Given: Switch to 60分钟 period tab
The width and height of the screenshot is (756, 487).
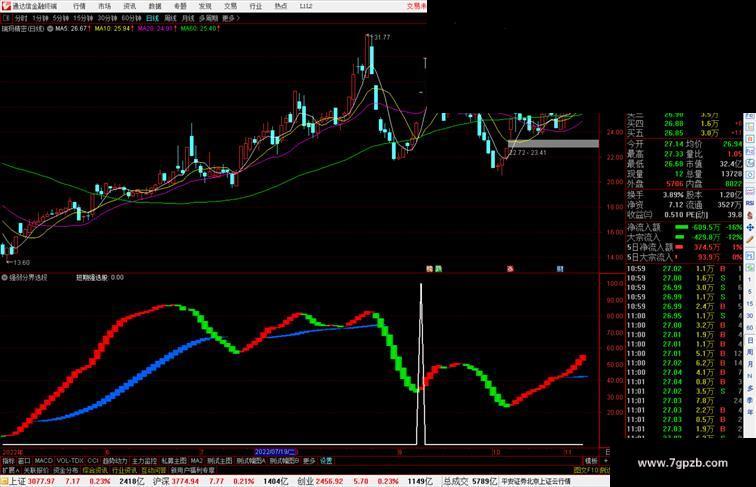Looking at the screenshot, I should point(131,18).
